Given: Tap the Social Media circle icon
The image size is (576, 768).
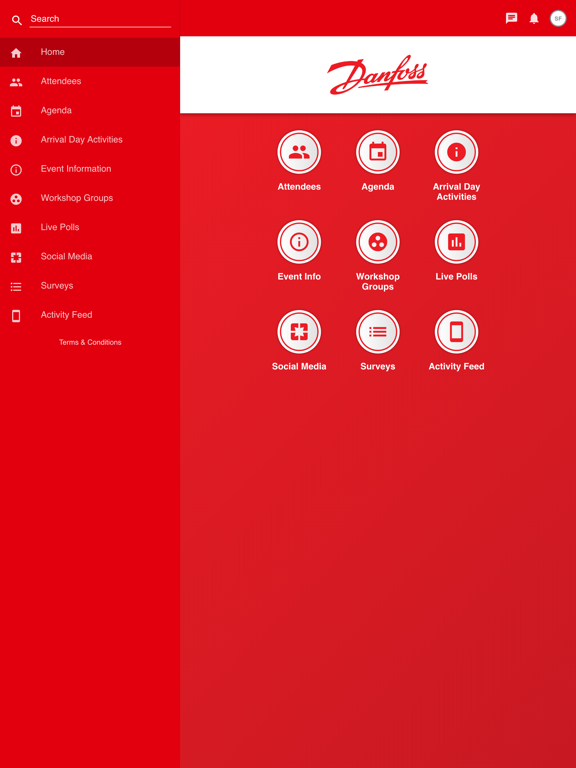Looking at the screenshot, I should (299, 332).
